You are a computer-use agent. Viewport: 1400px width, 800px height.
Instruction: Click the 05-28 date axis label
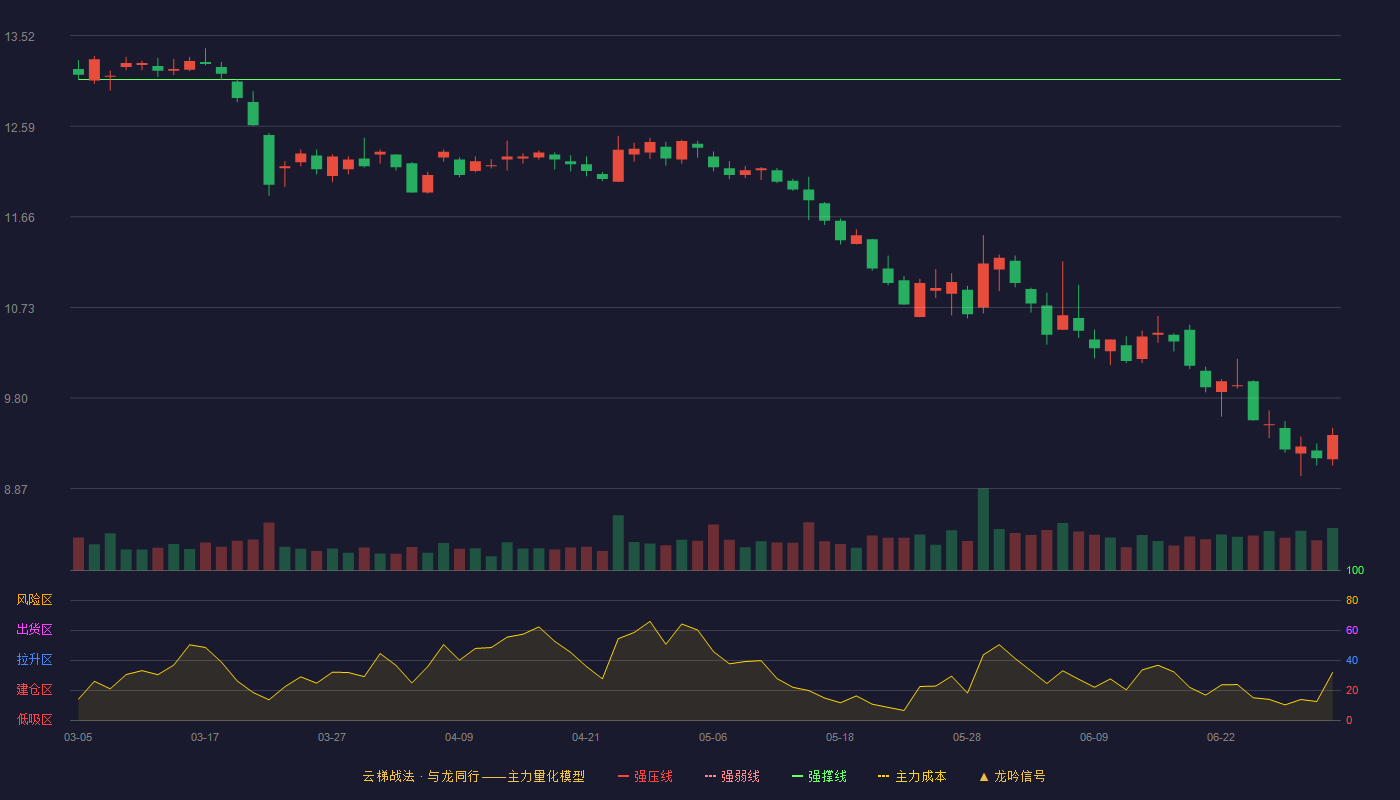pyautogui.click(x=967, y=737)
